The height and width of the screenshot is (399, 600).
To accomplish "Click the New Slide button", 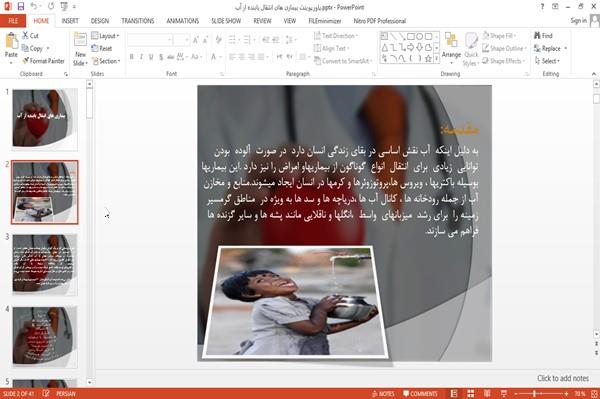I will [x=80, y=49].
